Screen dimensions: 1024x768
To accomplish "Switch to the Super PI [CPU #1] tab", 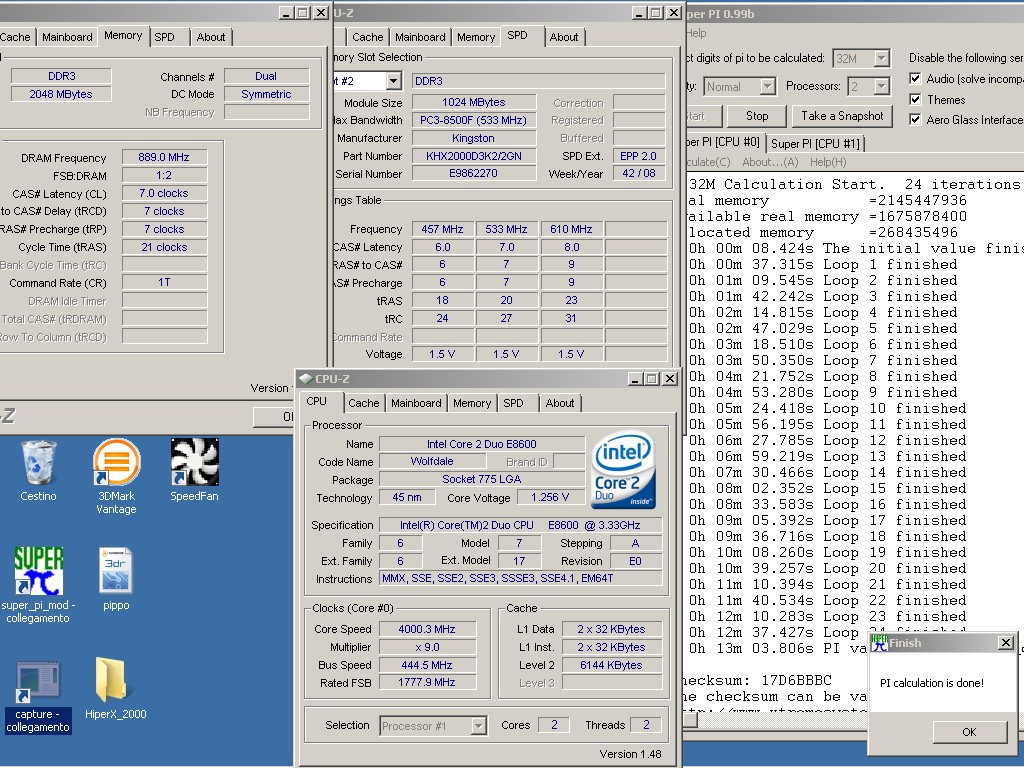I will click(x=815, y=144).
